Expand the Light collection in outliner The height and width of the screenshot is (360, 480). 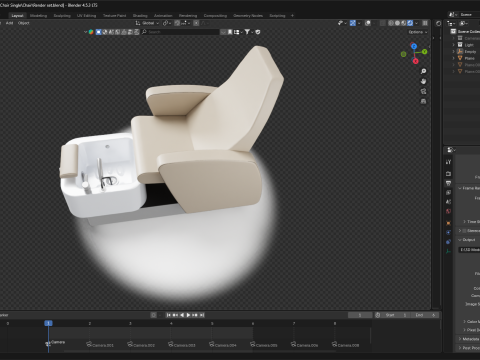point(453,45)
